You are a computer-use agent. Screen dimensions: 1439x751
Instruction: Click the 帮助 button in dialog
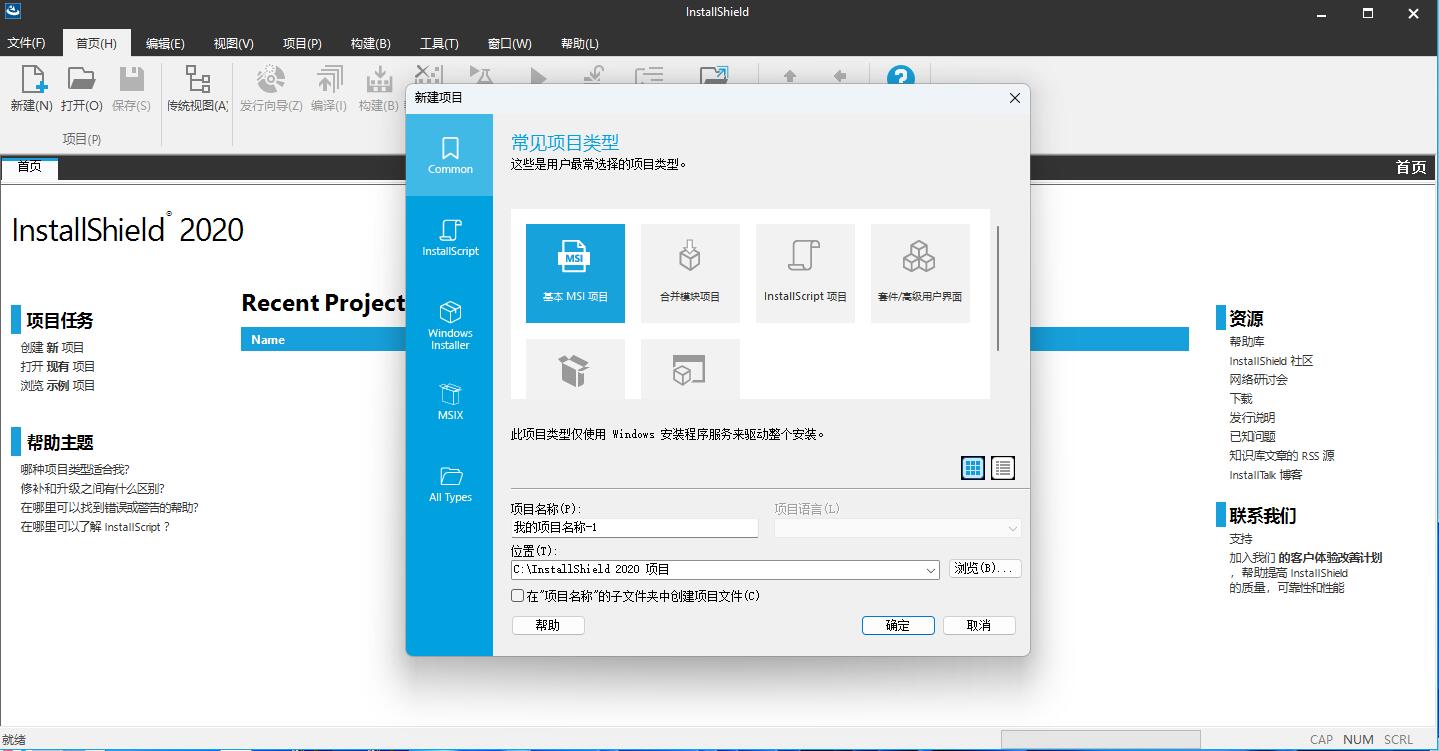click(548, 625)
